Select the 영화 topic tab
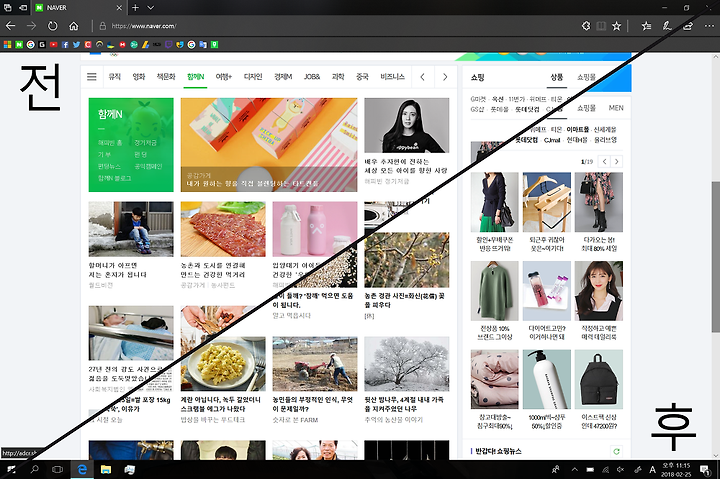Screen dimensions: 720x479 tap(139, 77)
